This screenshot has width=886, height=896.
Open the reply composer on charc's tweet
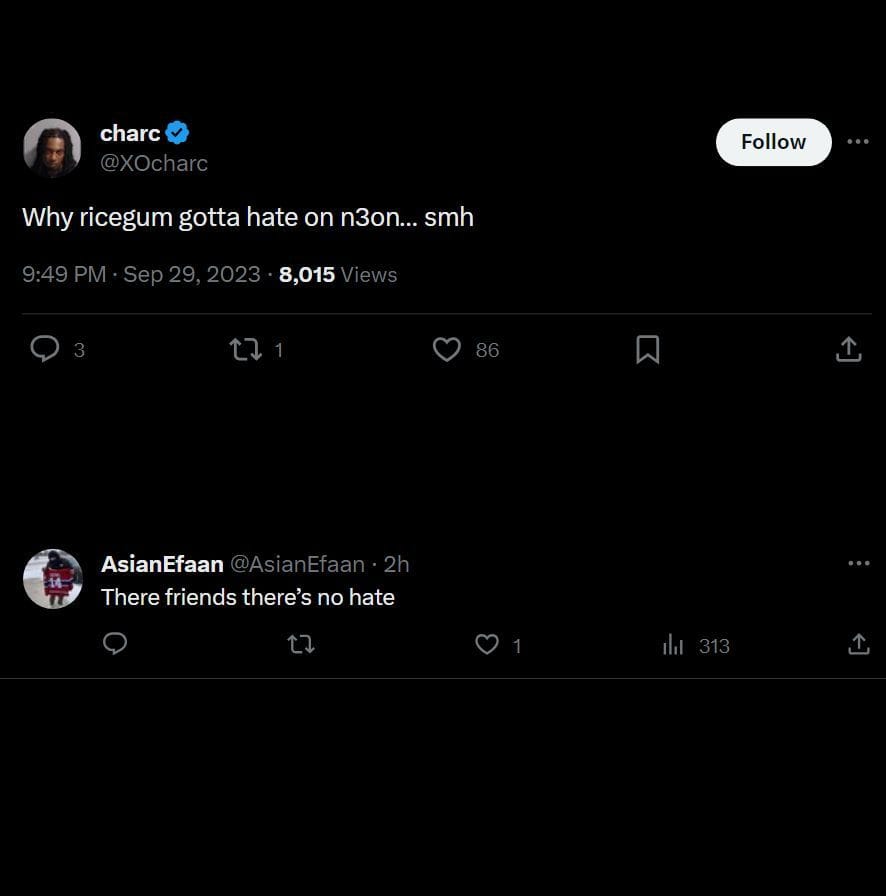[x=45, y=350]
